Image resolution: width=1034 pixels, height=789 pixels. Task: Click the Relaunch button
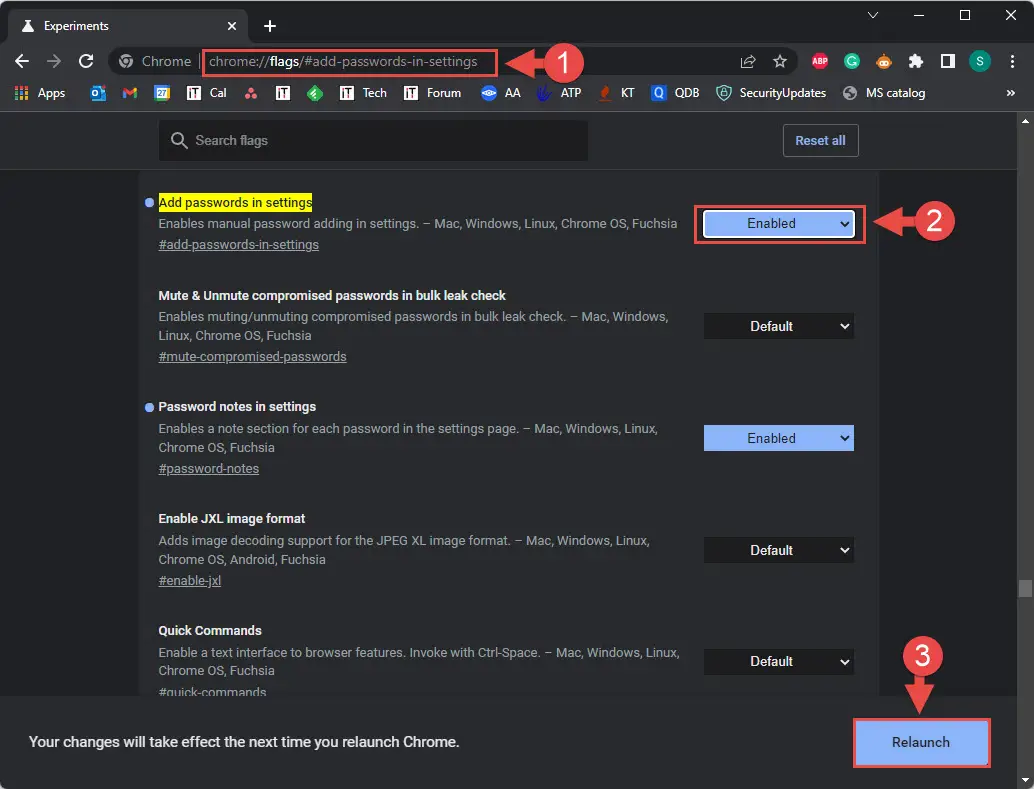click(921, 742)
